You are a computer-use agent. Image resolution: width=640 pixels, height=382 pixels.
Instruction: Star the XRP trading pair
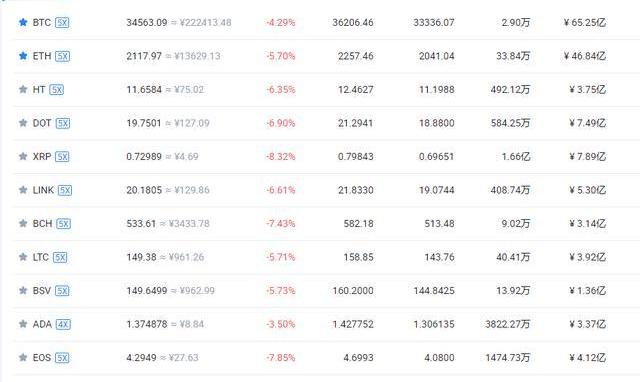(23, 156)
